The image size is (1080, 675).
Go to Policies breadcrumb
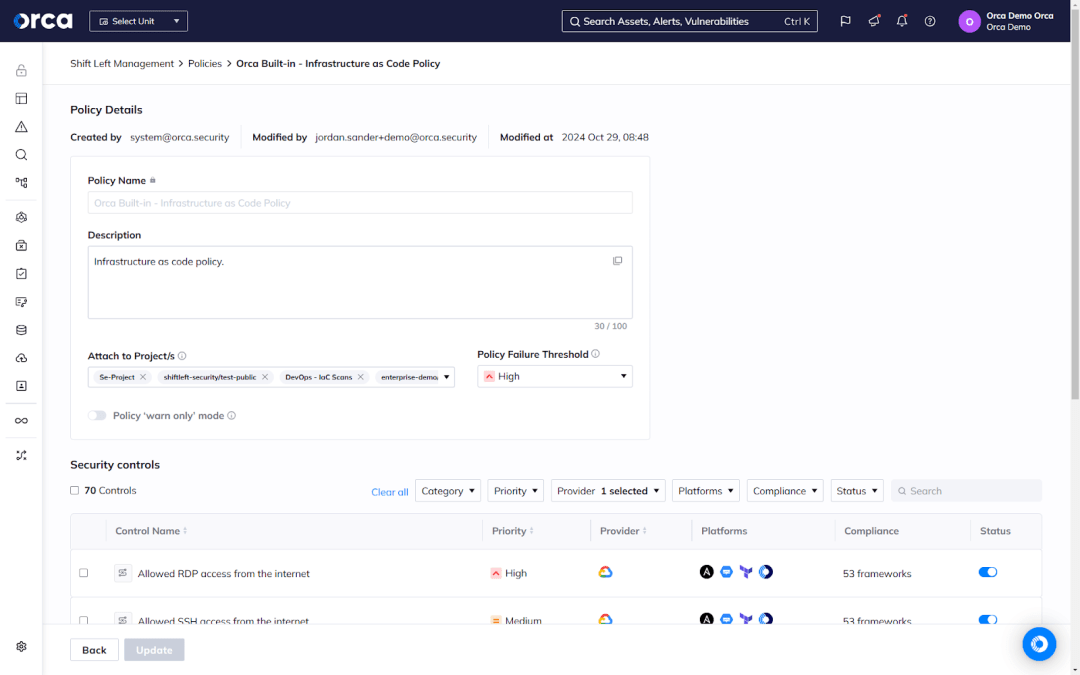click(x=205, y=63)
